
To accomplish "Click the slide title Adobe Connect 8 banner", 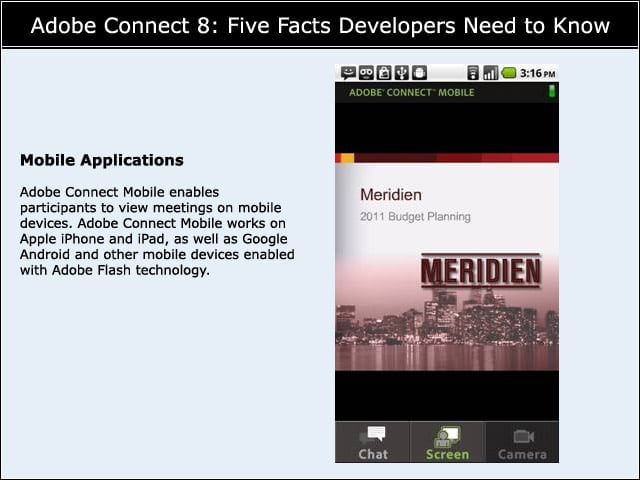I will coord(320,25).
